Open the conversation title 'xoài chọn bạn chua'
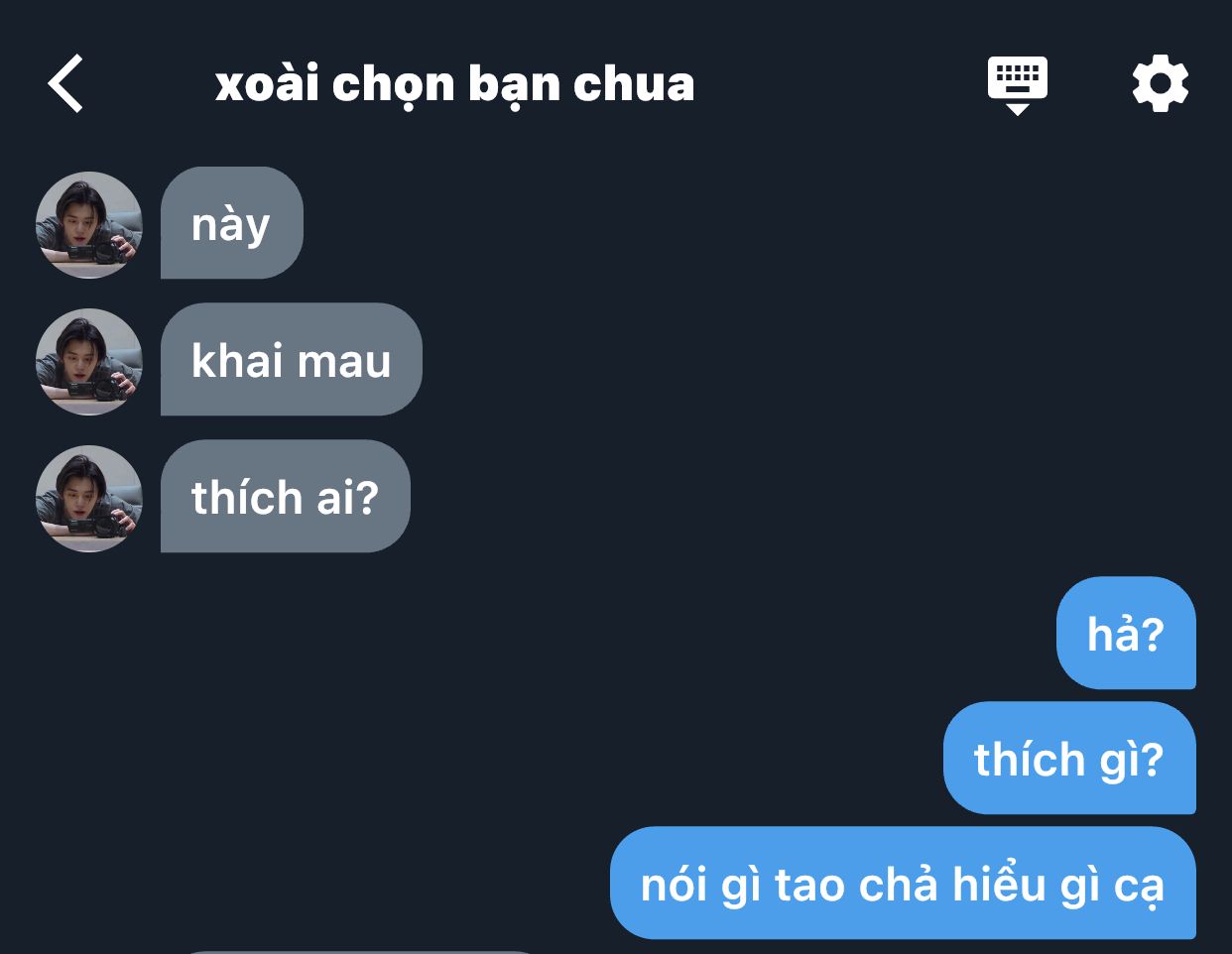Viewport: 1232px width, 954px height. click(x=455, y=85)
